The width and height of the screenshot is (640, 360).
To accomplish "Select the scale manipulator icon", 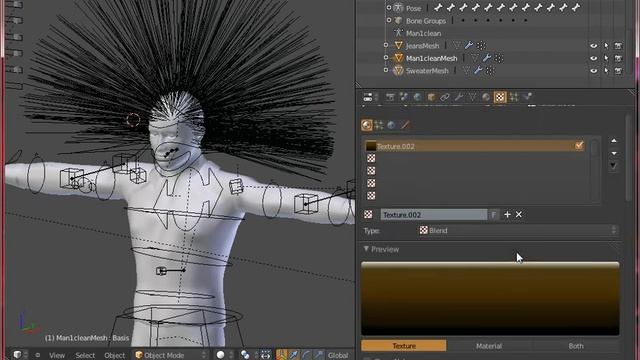I will [x=318, y=355].
